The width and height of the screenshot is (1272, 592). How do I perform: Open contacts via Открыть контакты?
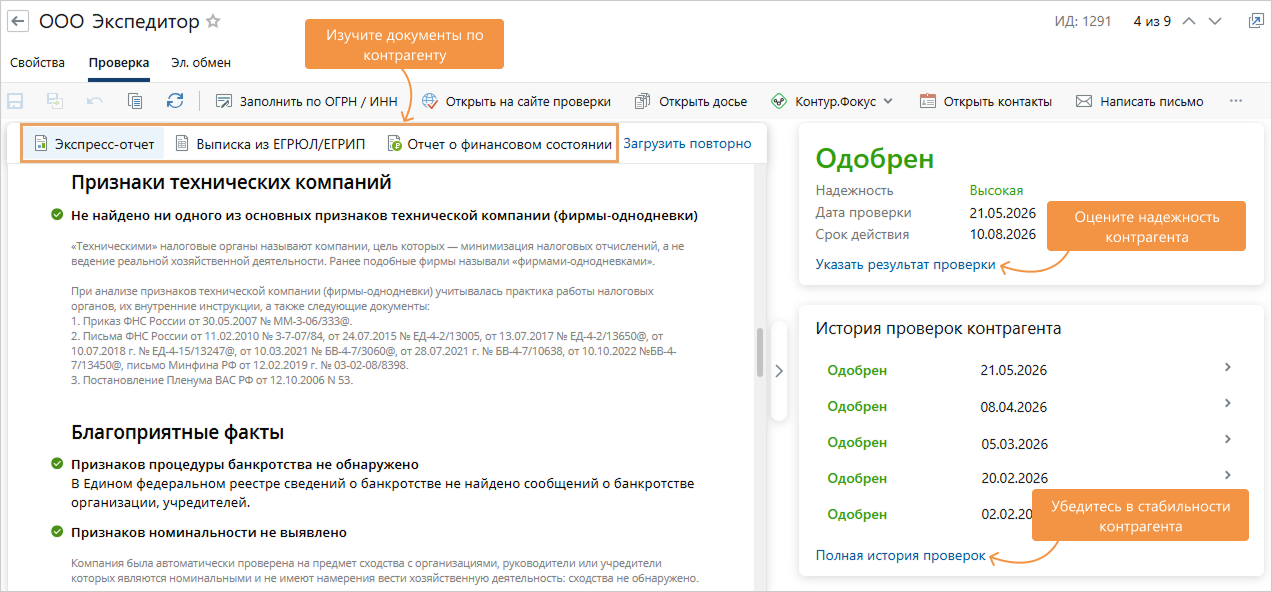(986, 101)
